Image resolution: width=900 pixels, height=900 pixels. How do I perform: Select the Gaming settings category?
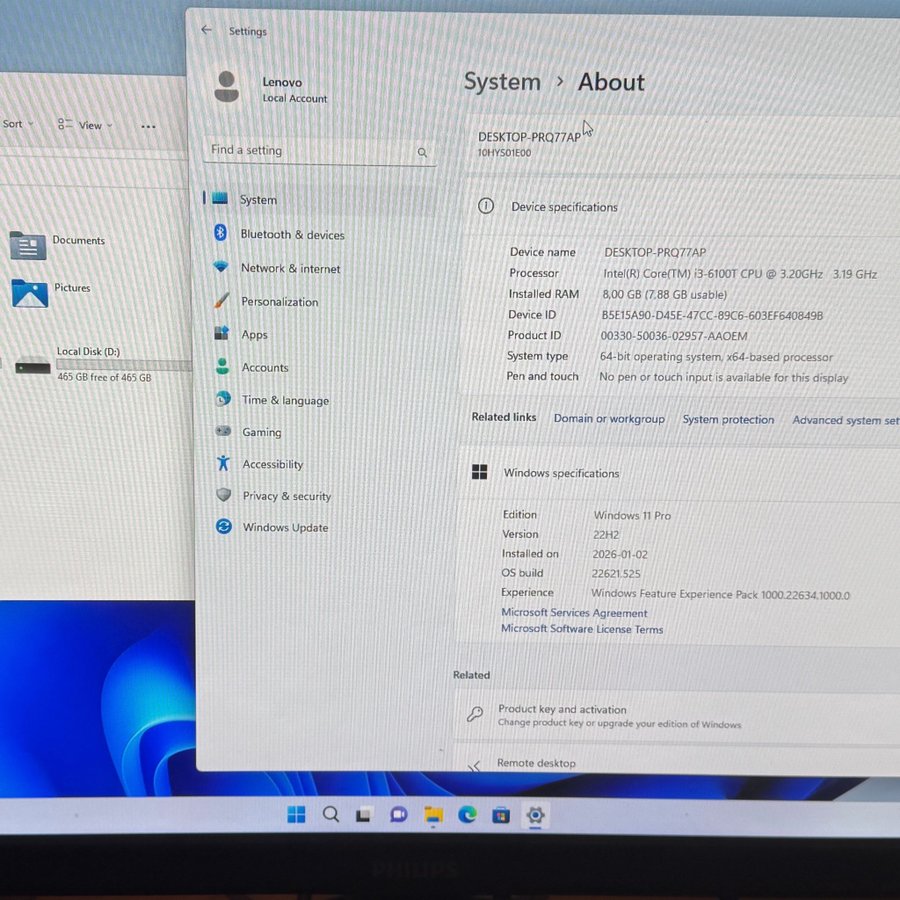pos(261,433)
